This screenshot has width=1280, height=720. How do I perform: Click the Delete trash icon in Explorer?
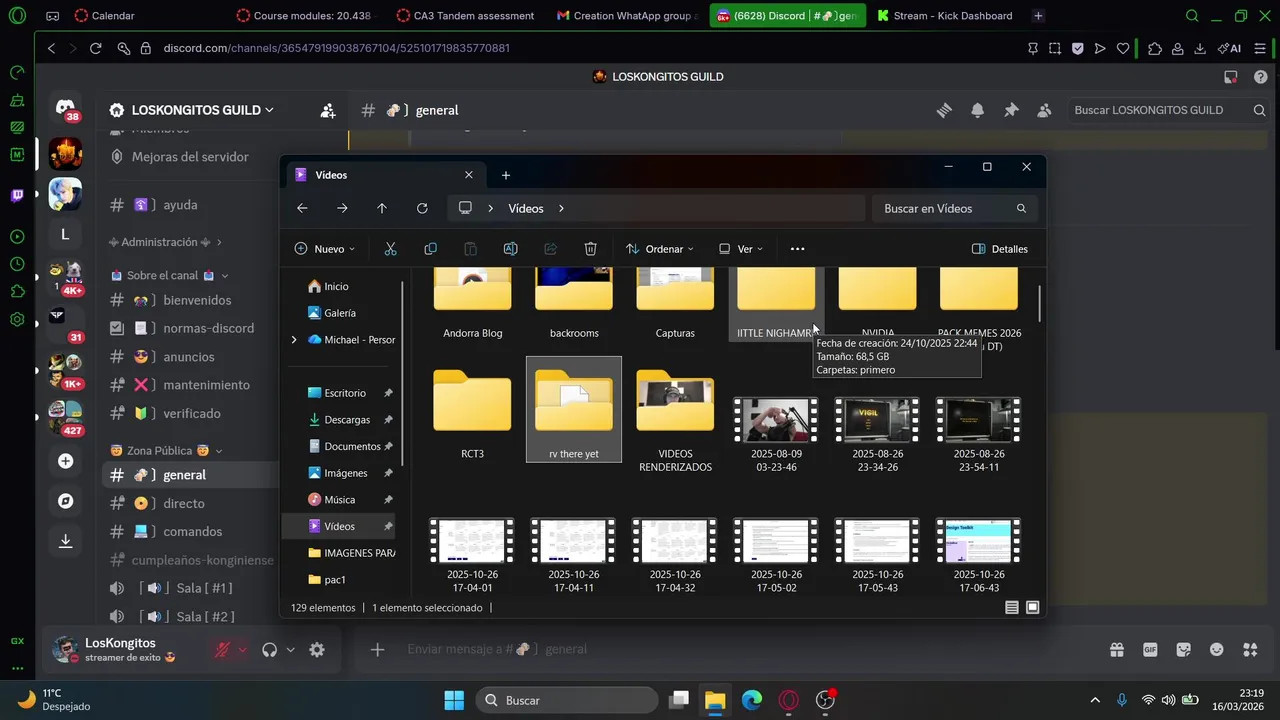(590, 249)
